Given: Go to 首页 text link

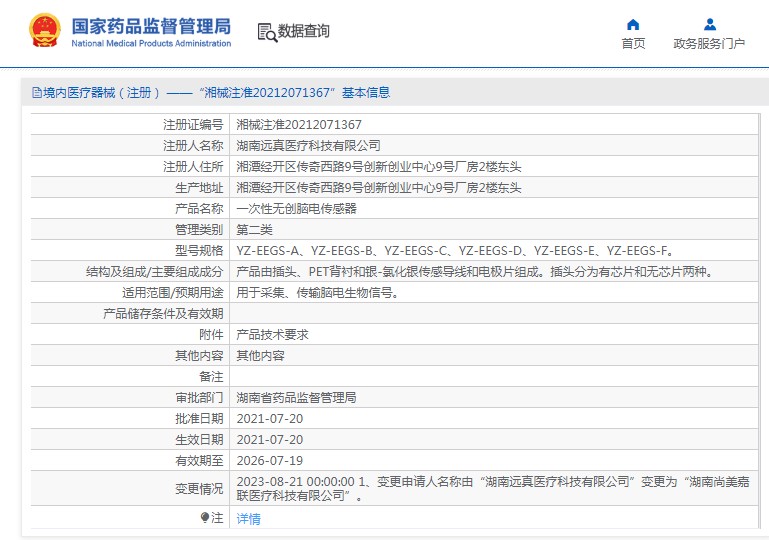Looking at the screenshot, I should [x=633, y=44].
